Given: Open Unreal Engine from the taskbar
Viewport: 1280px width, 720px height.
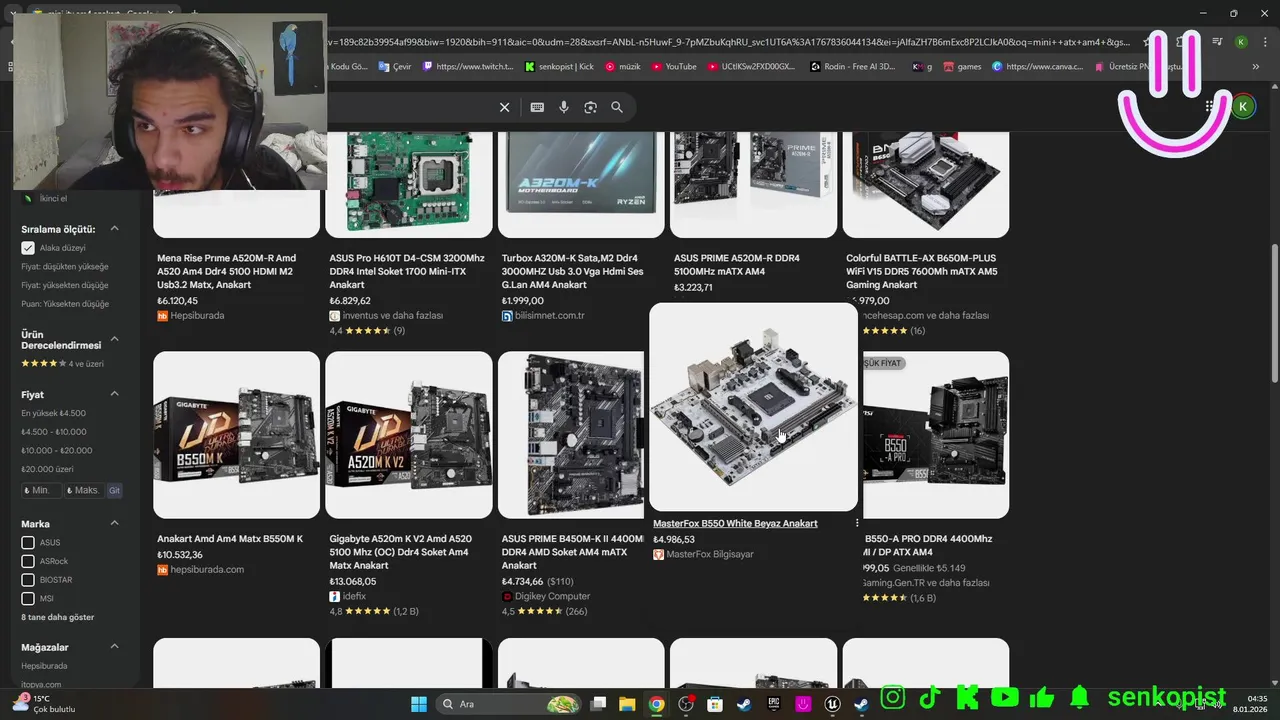Looking at the screenshot, I should pos(832,704).
